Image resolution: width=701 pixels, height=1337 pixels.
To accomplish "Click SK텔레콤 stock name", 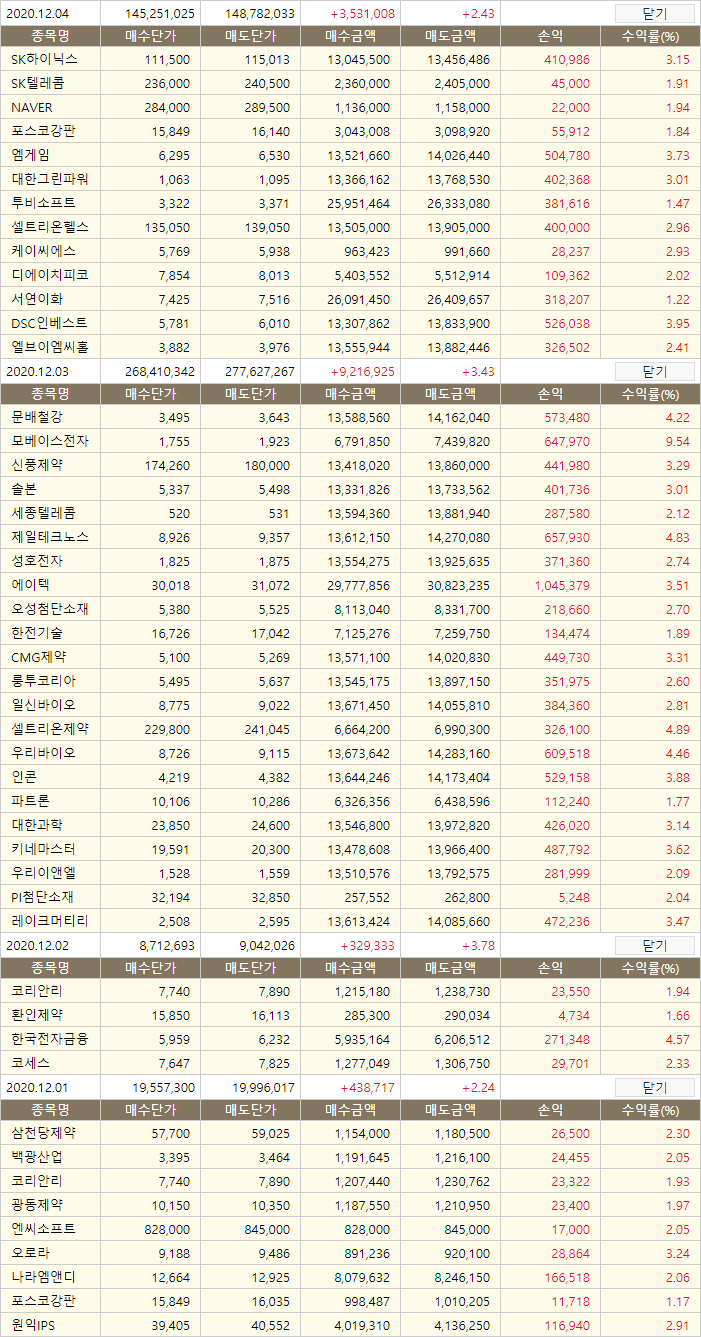I will click(40, 84).
